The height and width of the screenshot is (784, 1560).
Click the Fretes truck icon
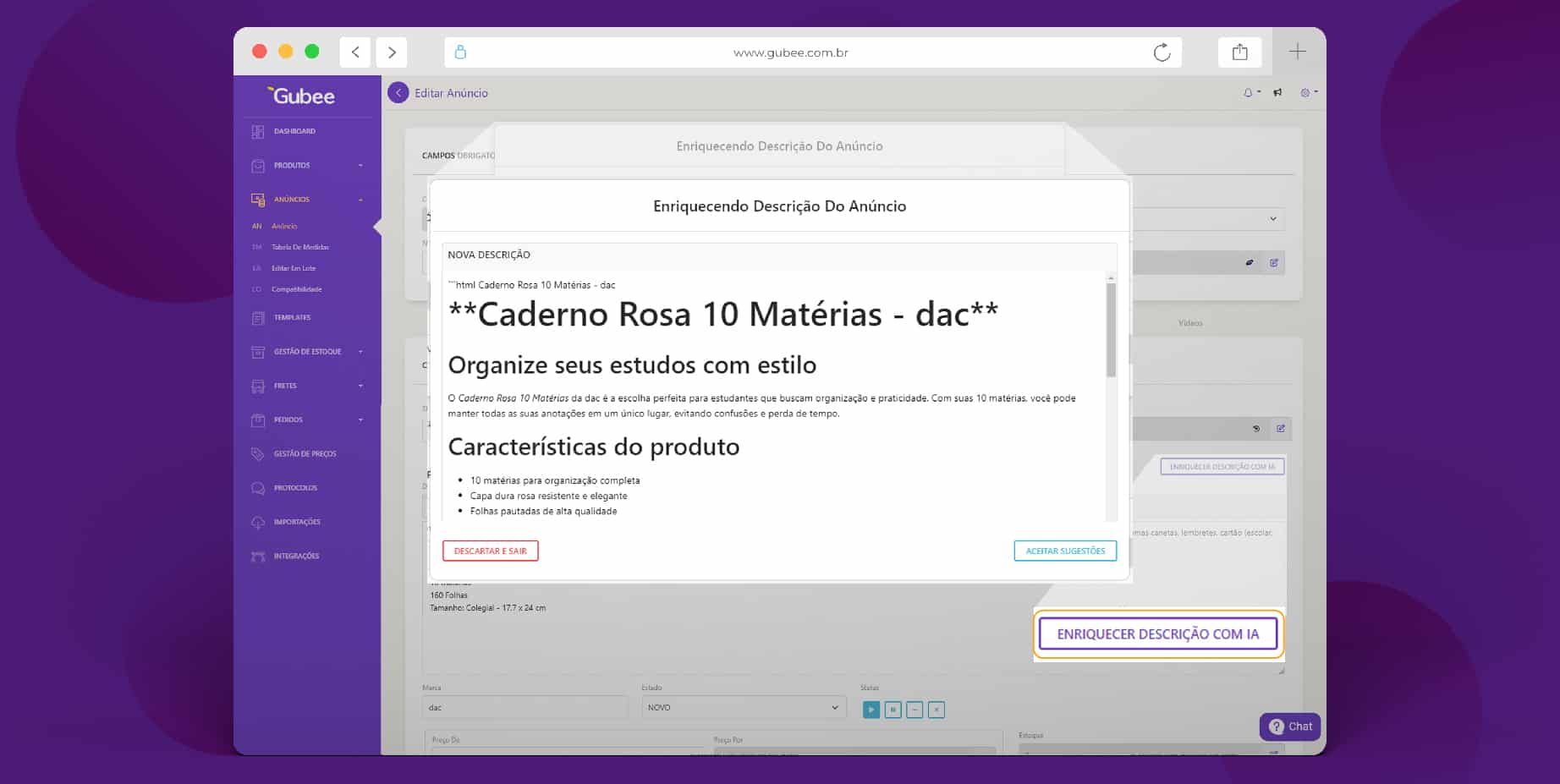click(x=258, y=386)
